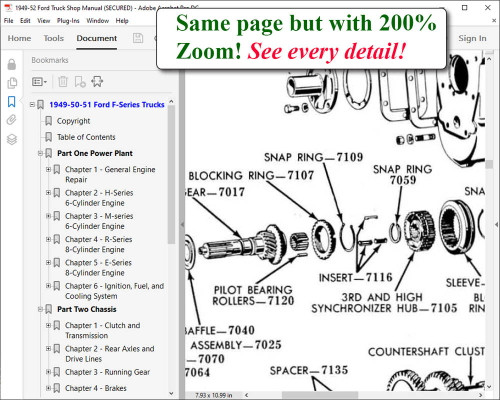This screenshot has height=400, width=500.
Task: Go to the Copyright bookmark
Action: [x=73, y=121]
